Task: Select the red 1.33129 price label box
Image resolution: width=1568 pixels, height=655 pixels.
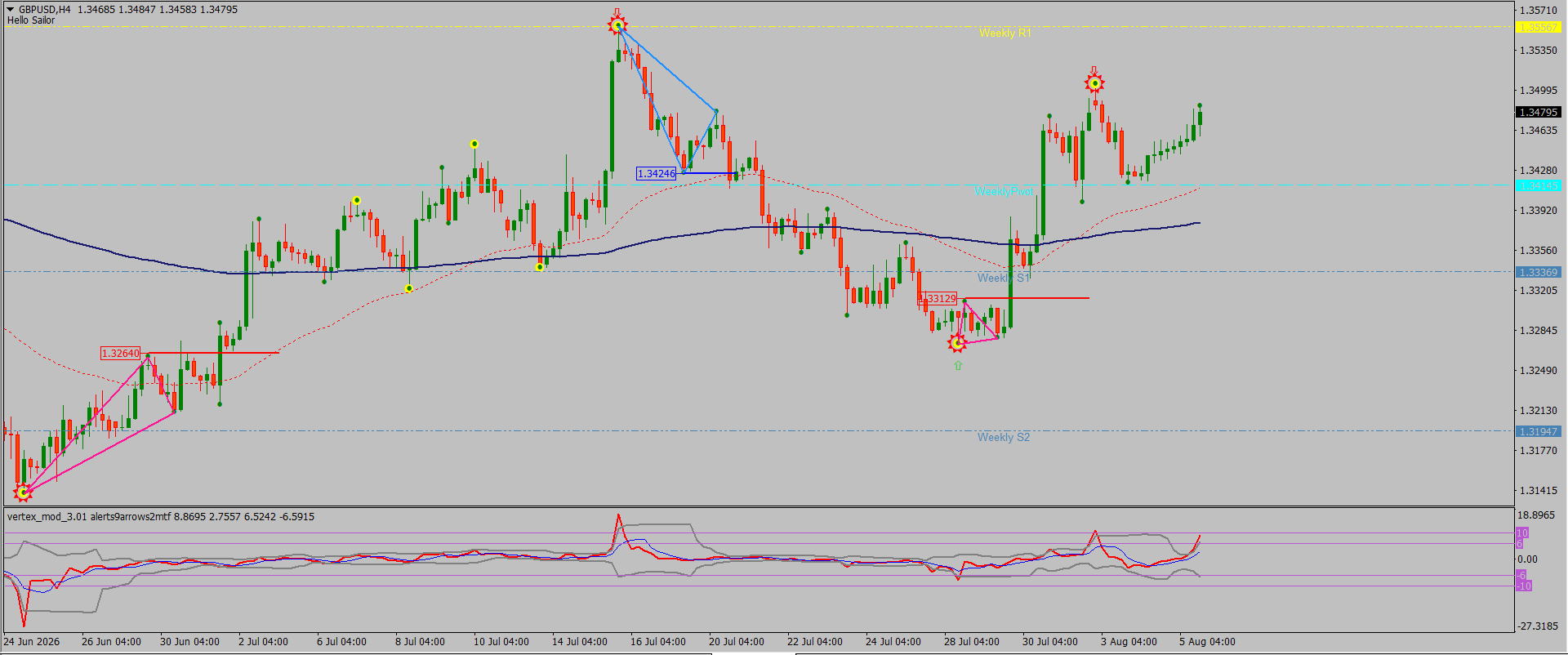Action: point(938,299)
